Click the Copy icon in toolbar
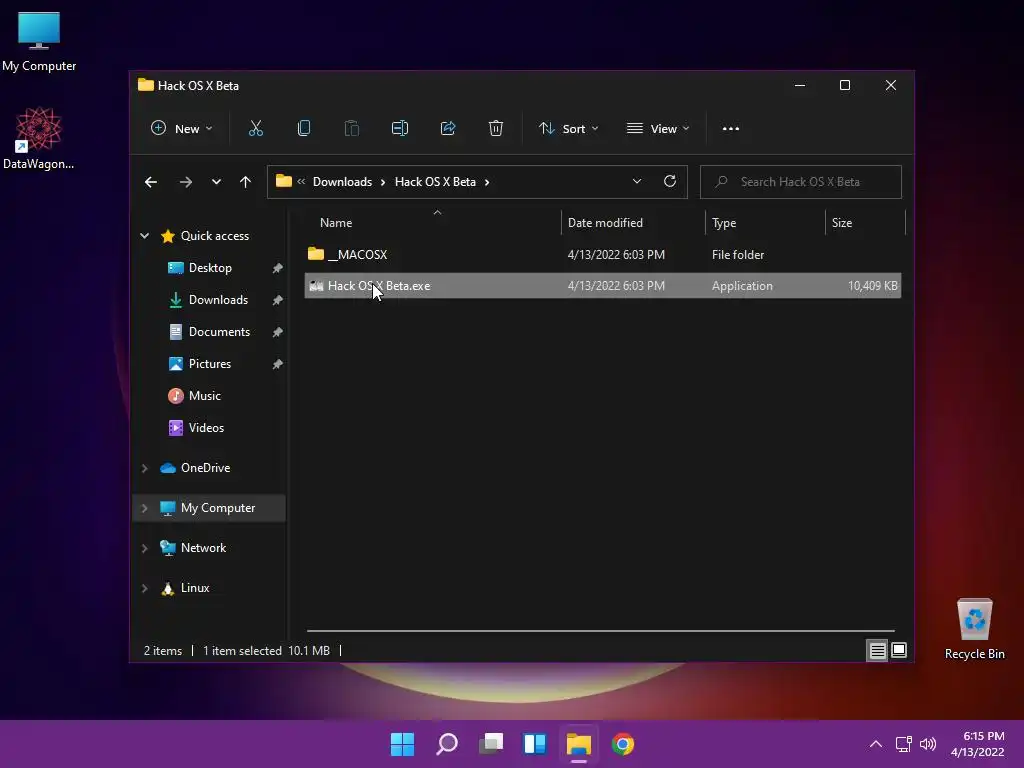This screenshot has height=768, width=1024. [x=304, y=129]
